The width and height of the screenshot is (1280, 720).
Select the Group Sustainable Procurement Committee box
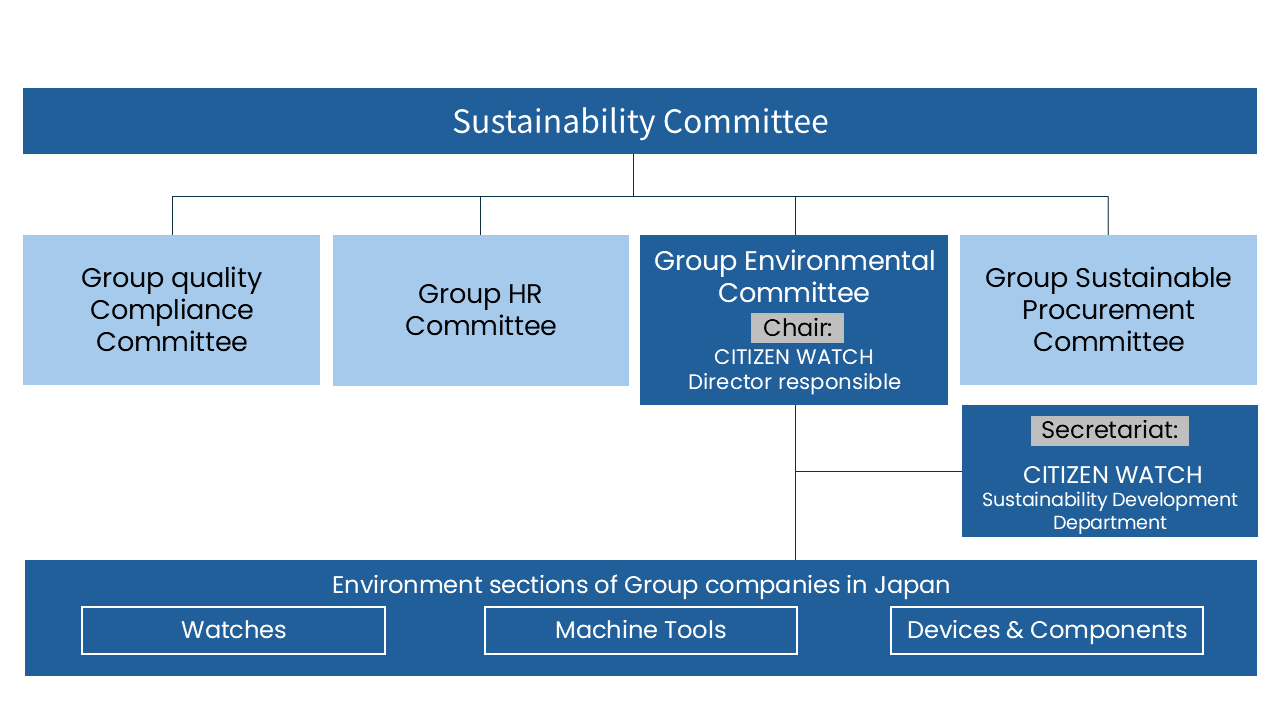pyautogui.click(x=1108, y=310)
